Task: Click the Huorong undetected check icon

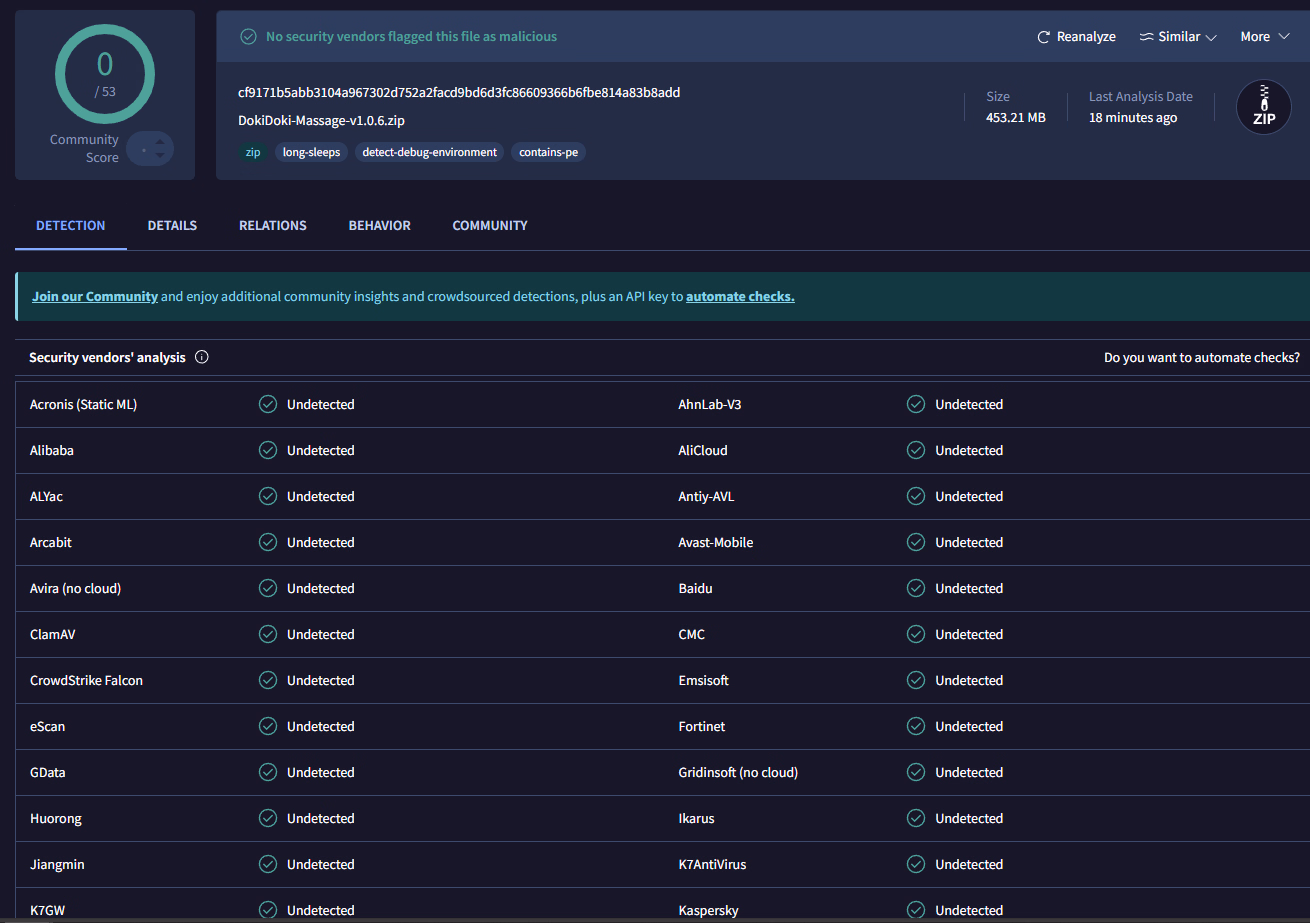Action: pos(268,819)
